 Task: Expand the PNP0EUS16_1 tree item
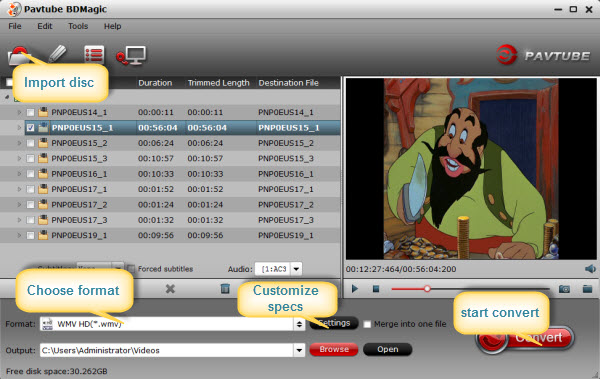point(19,174)
